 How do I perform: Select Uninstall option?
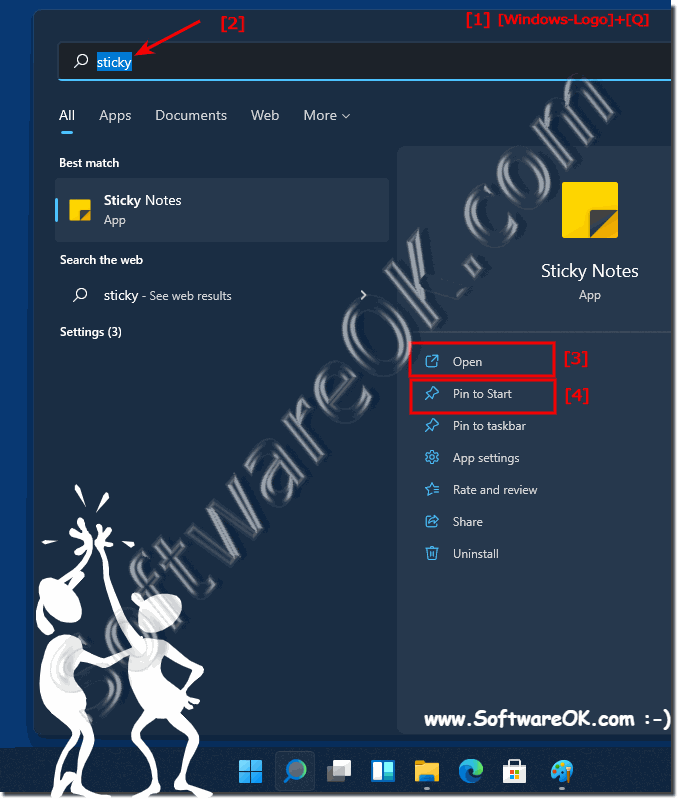(x=476, y=554)
